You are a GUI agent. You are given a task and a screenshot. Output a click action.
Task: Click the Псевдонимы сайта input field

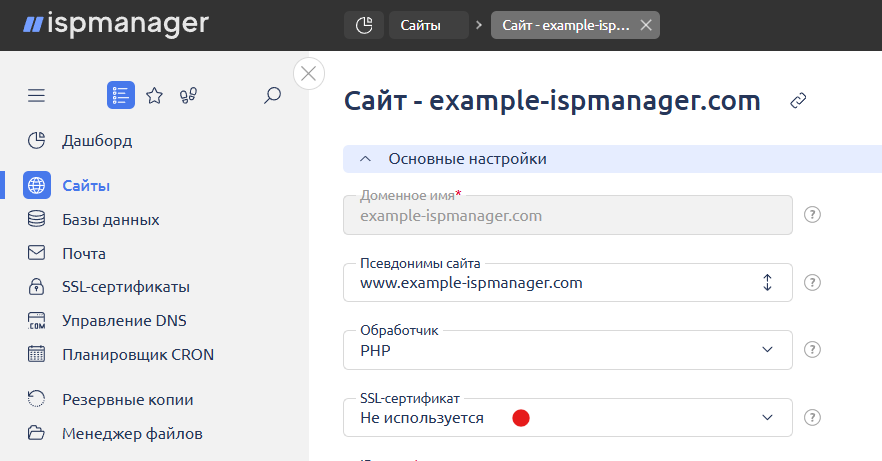pyautogui.click(x=568, y=283)
